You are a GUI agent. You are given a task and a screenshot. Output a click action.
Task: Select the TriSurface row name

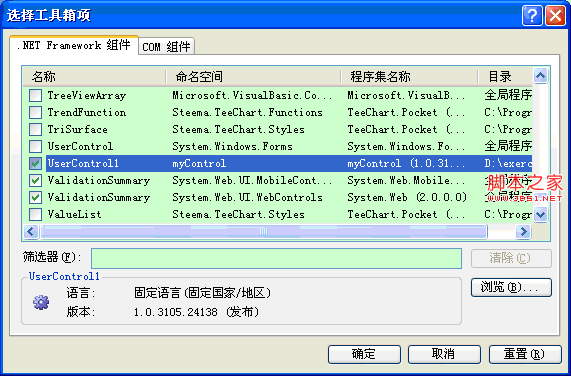78,130
